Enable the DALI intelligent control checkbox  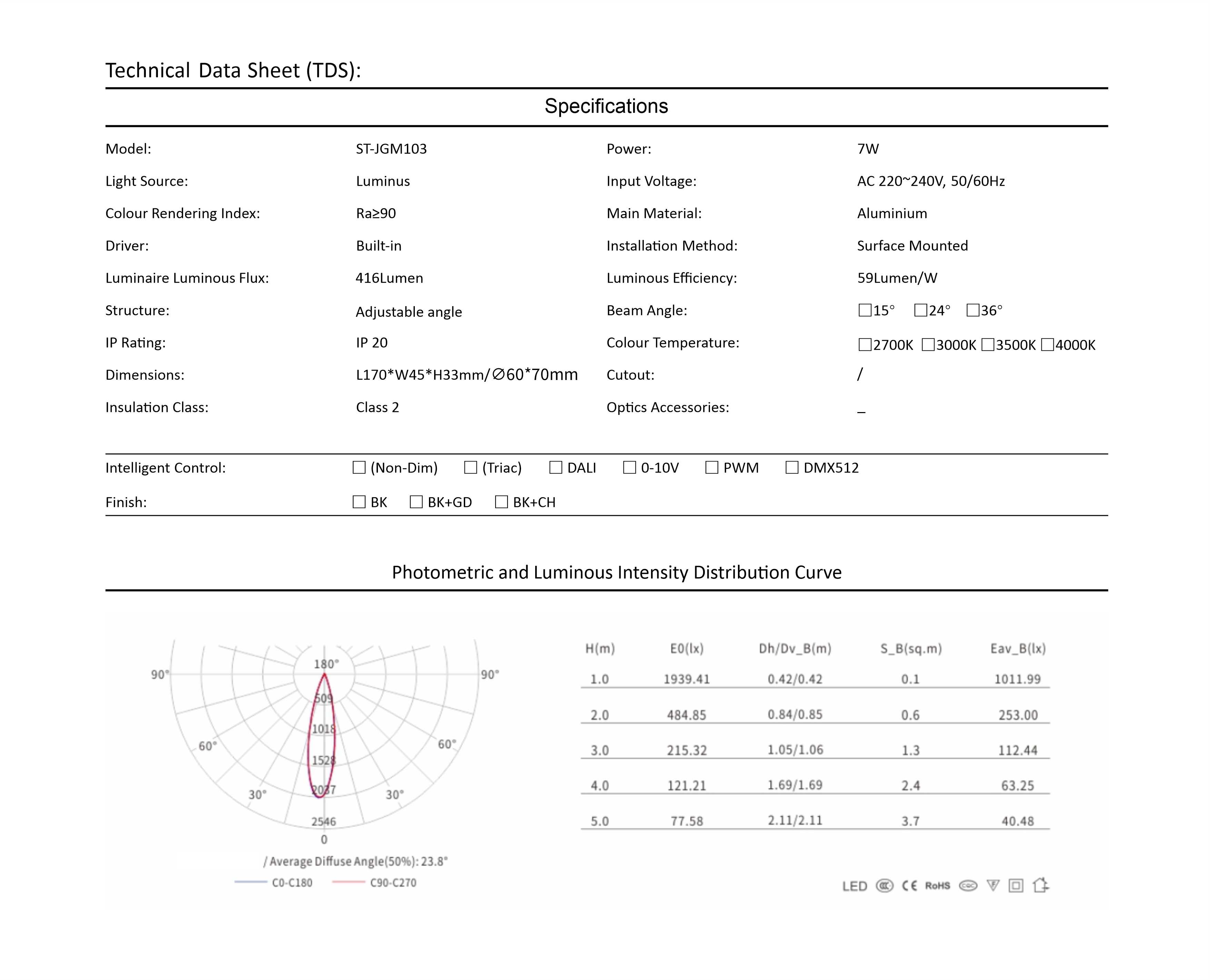[556, 468]
